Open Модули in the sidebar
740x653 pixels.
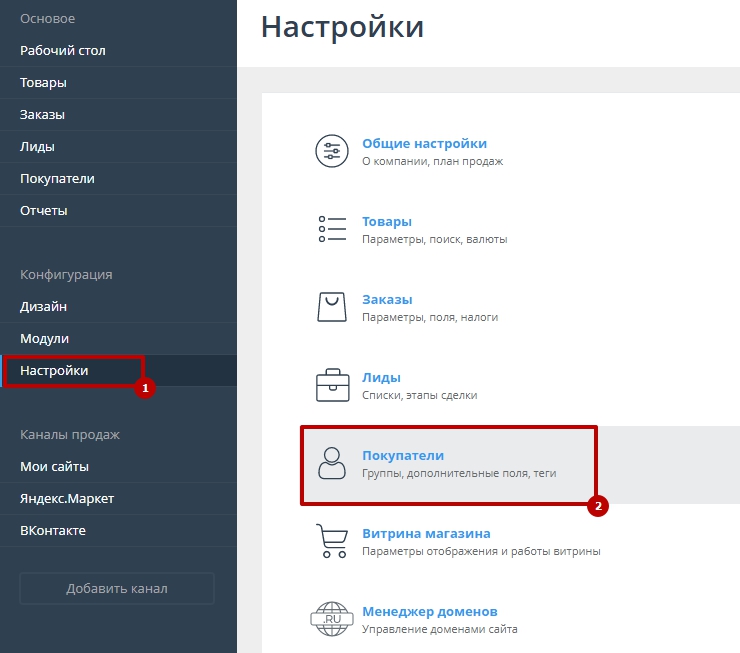pos(45,339)
